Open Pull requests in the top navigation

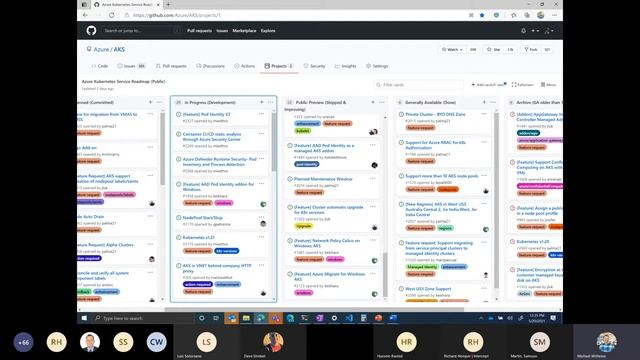[199, 31]
